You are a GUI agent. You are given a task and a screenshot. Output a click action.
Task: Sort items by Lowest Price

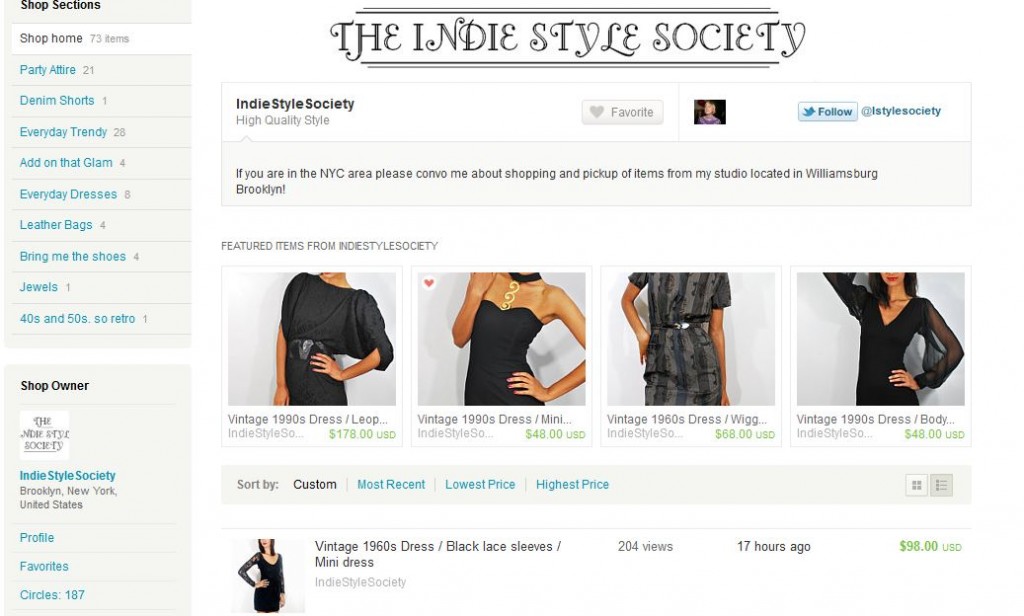pyautogui.click(x=480, y=485)
